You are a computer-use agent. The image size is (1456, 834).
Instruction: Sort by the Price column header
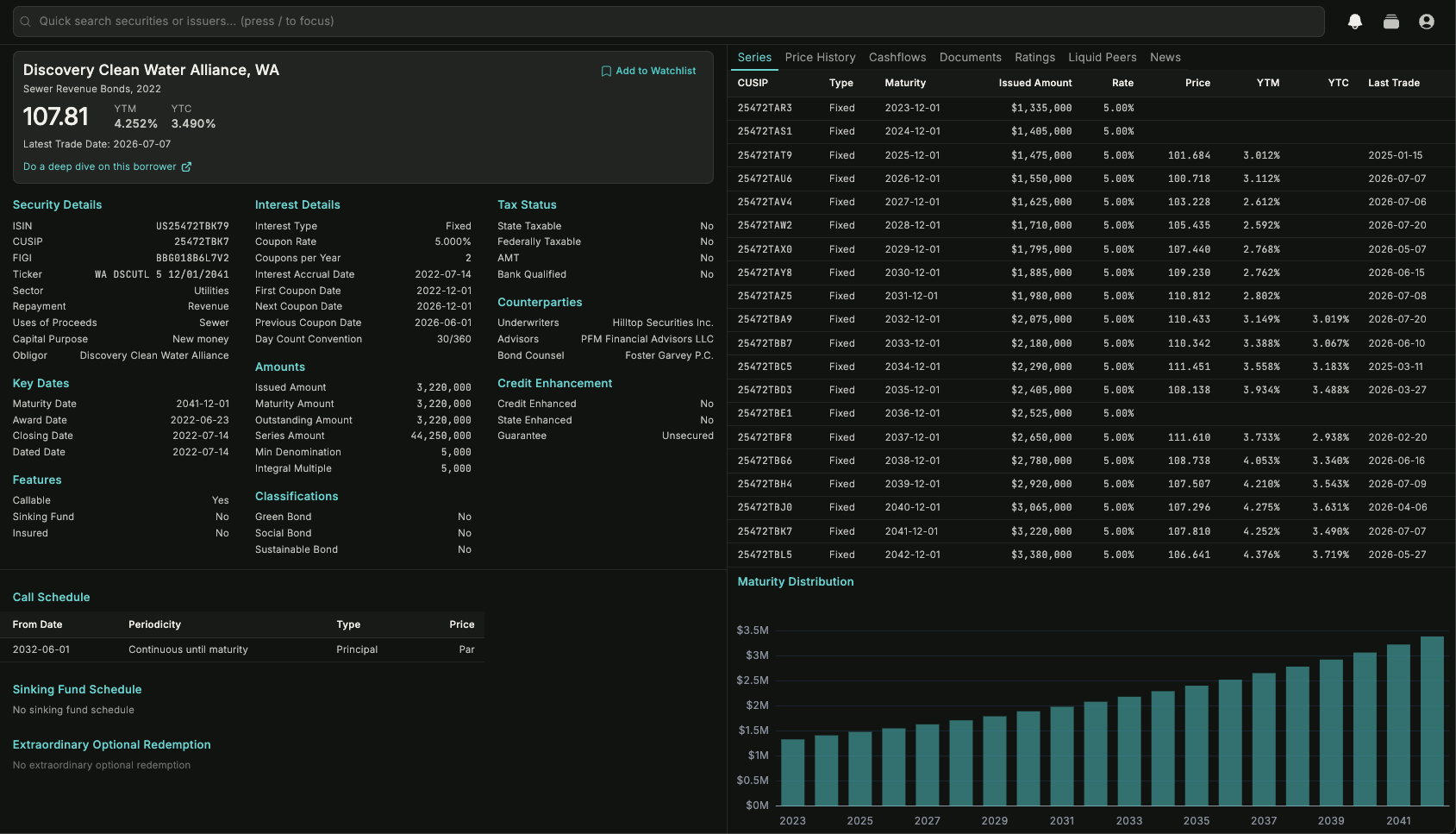[x=1197, y=83]
